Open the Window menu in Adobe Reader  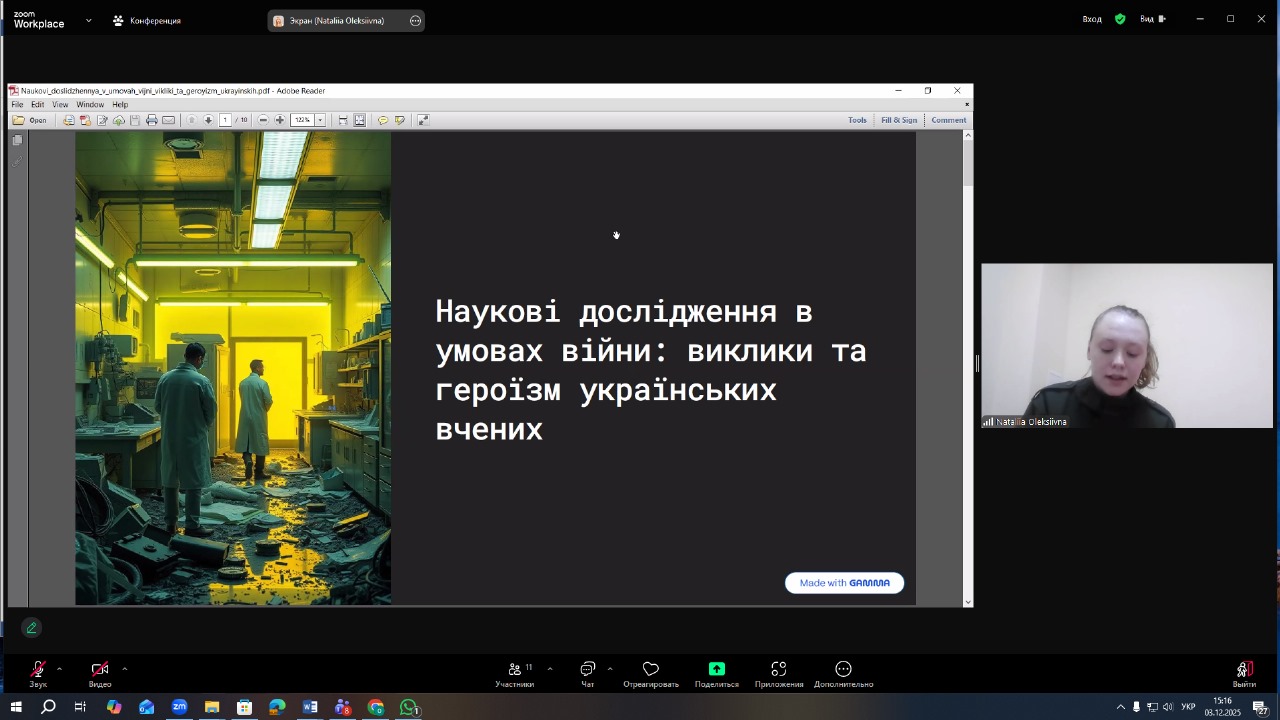click(90, 105)
